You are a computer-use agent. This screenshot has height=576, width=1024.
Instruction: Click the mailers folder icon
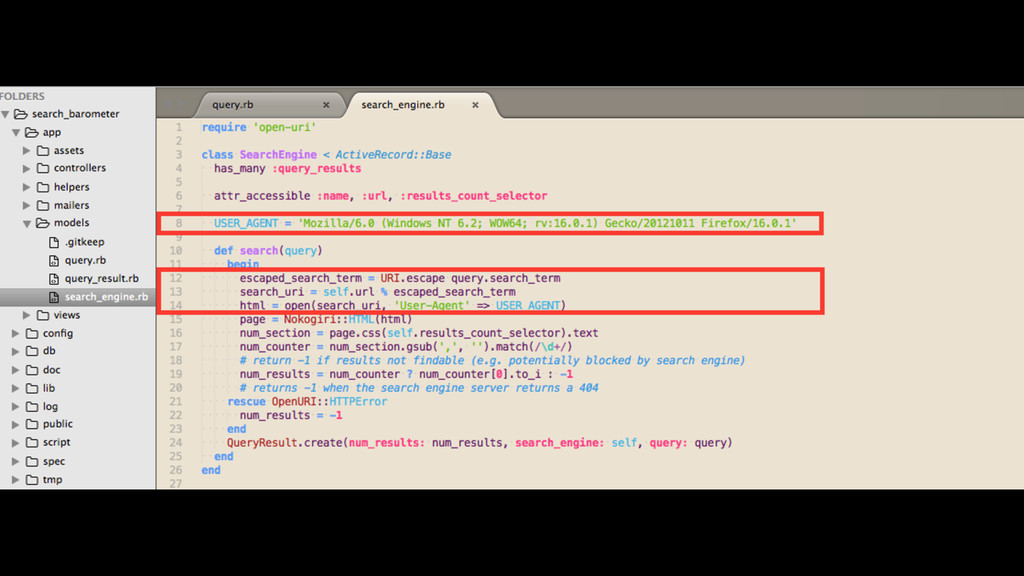43,206
